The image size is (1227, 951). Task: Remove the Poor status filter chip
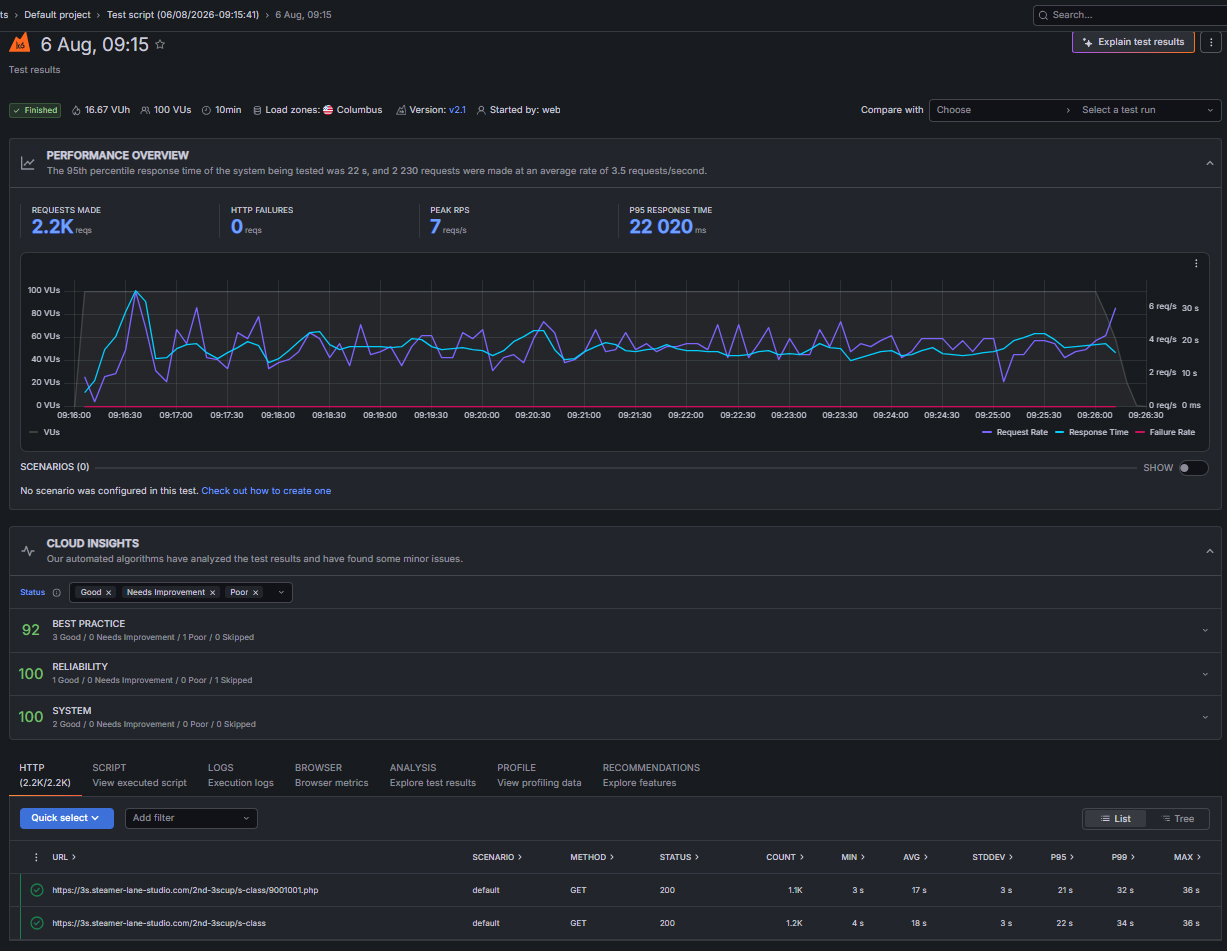(x=255, y=592)
